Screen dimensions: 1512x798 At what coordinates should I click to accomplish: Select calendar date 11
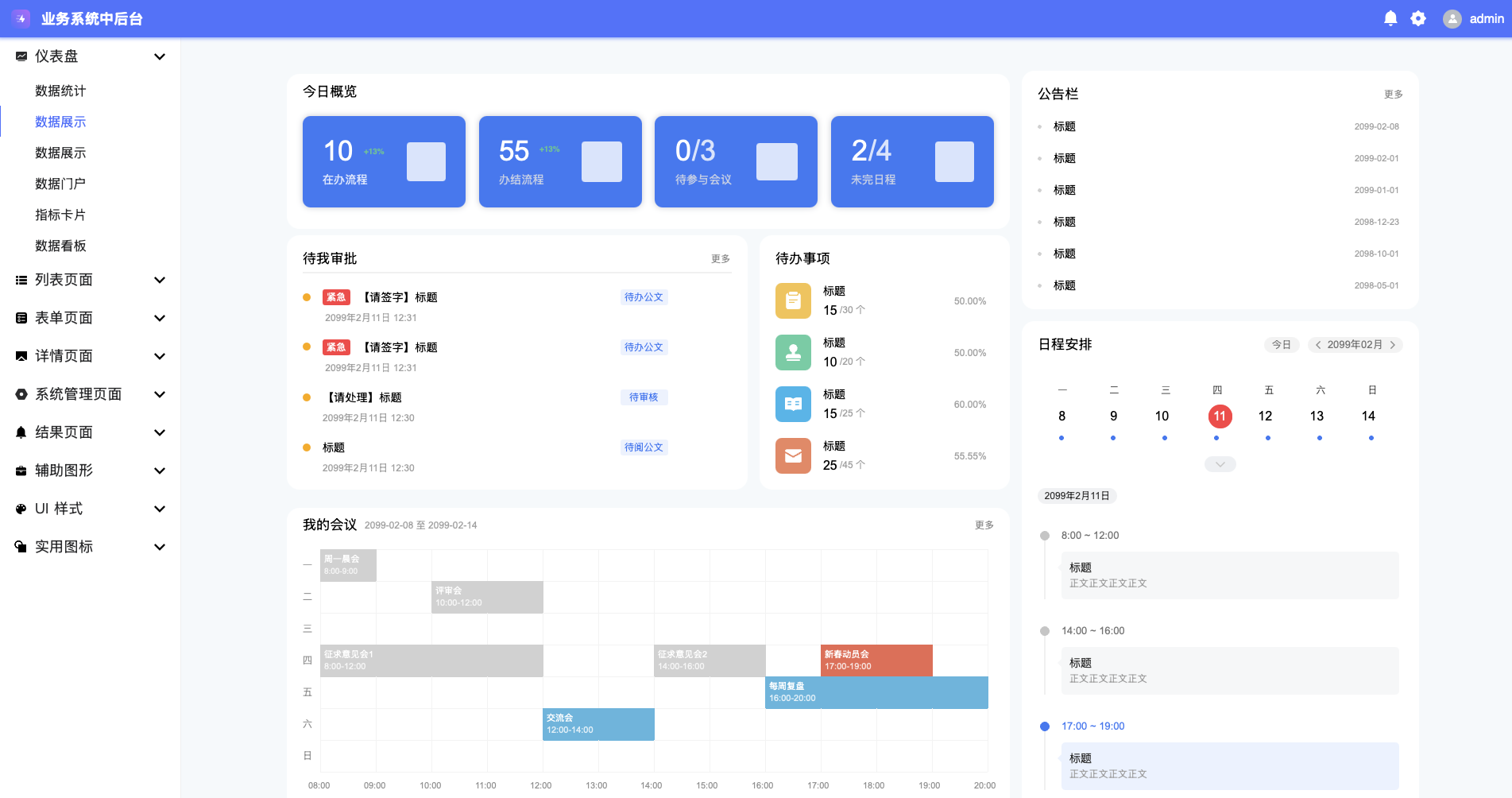pos(1220,416)
